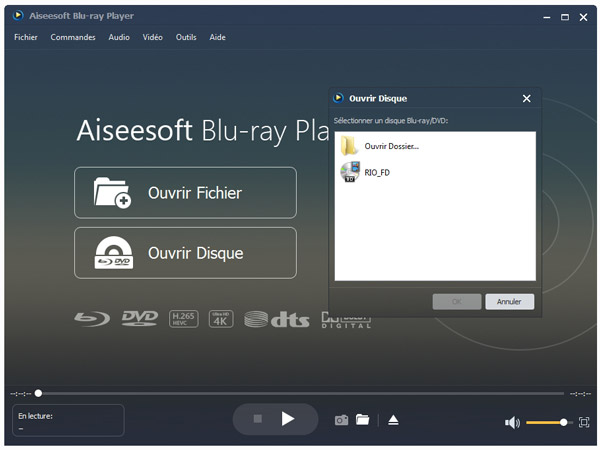Mute audio with speaker icon

click(x=512, y=422)
